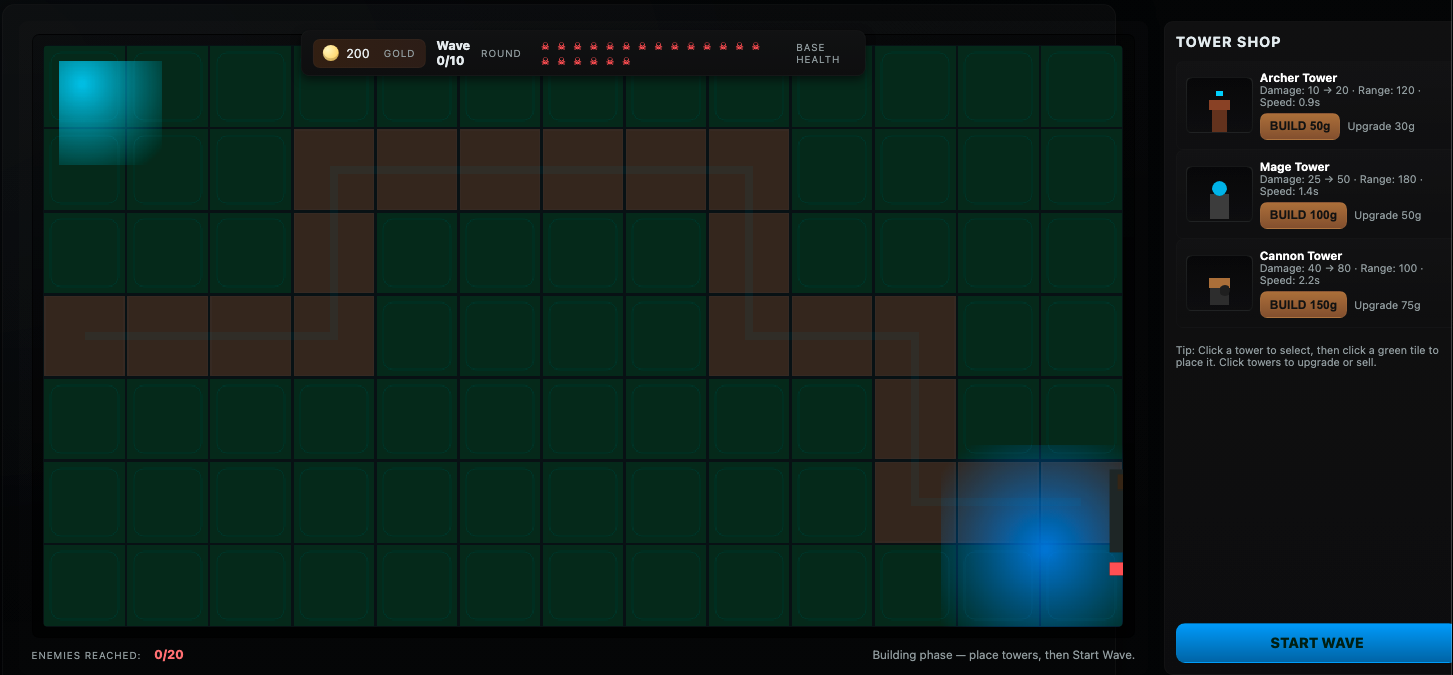This screenshot has height=675, width=1453.
Task: Click the 200 gold amount display
Action: coord(358,53)
